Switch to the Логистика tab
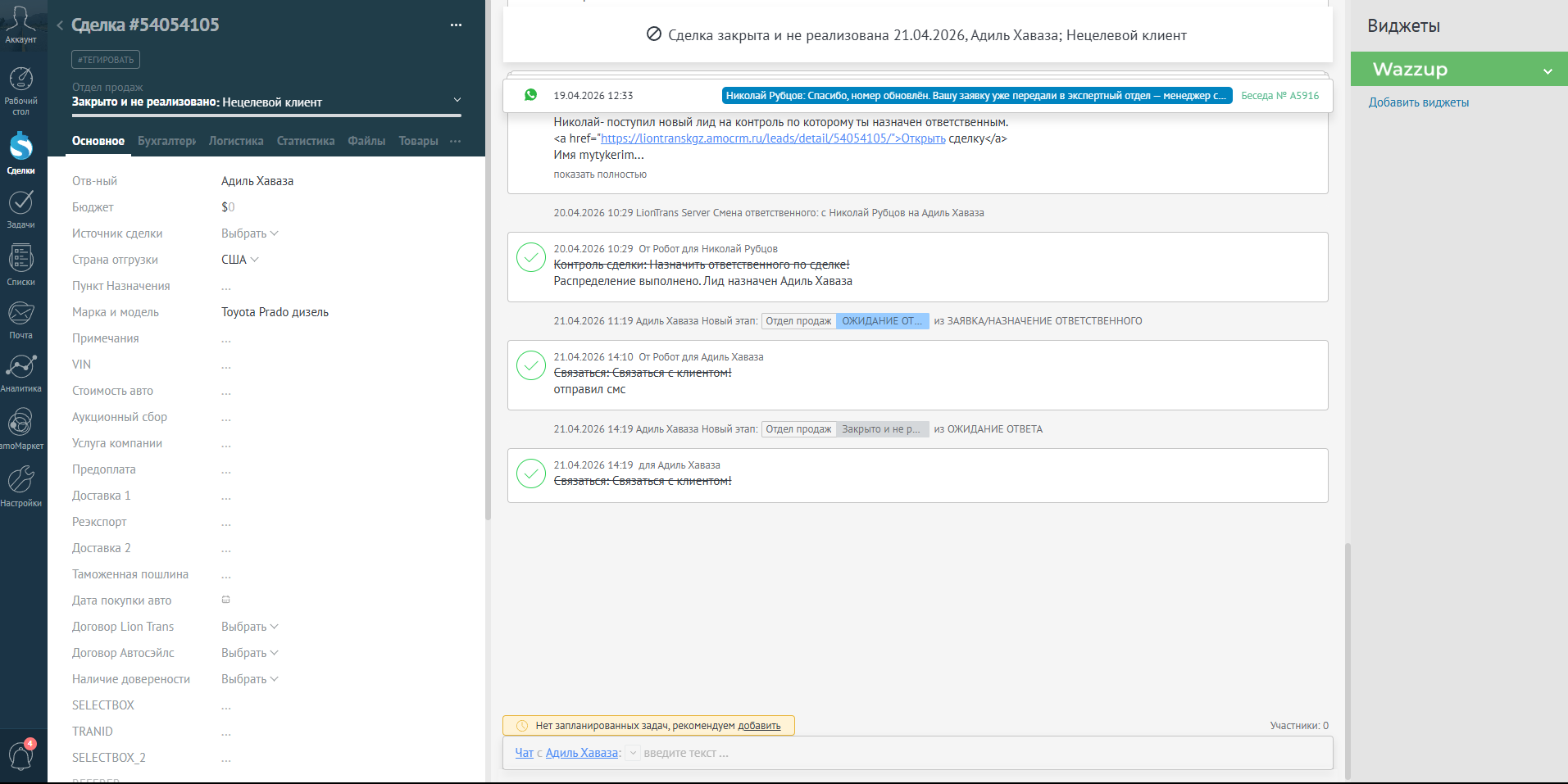 pos(236,141)
